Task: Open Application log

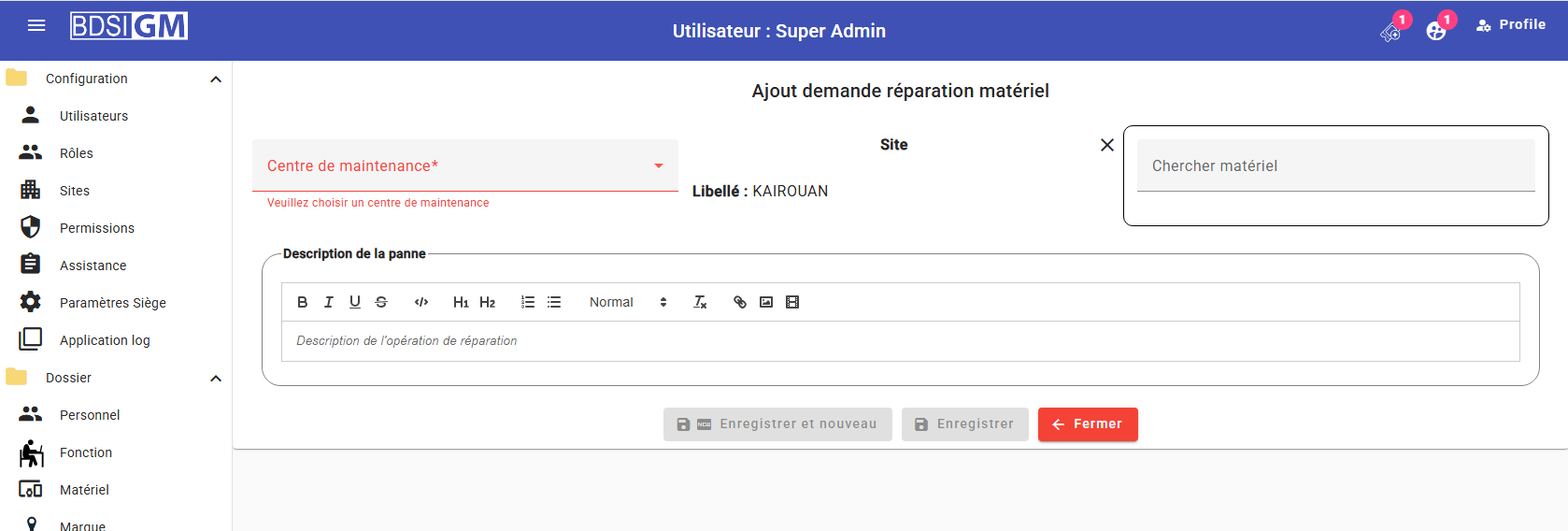Action: click(105, 340)
